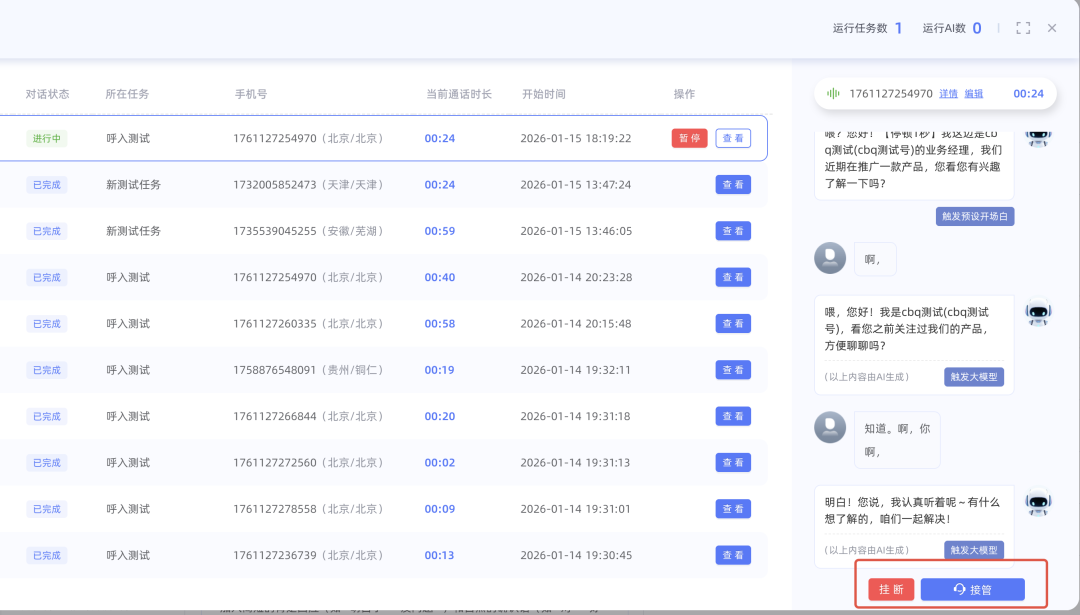This screenshot has width=1080, height=615.
Task: View the in-progress call row with 查看
Action: [x=733, y=138]
